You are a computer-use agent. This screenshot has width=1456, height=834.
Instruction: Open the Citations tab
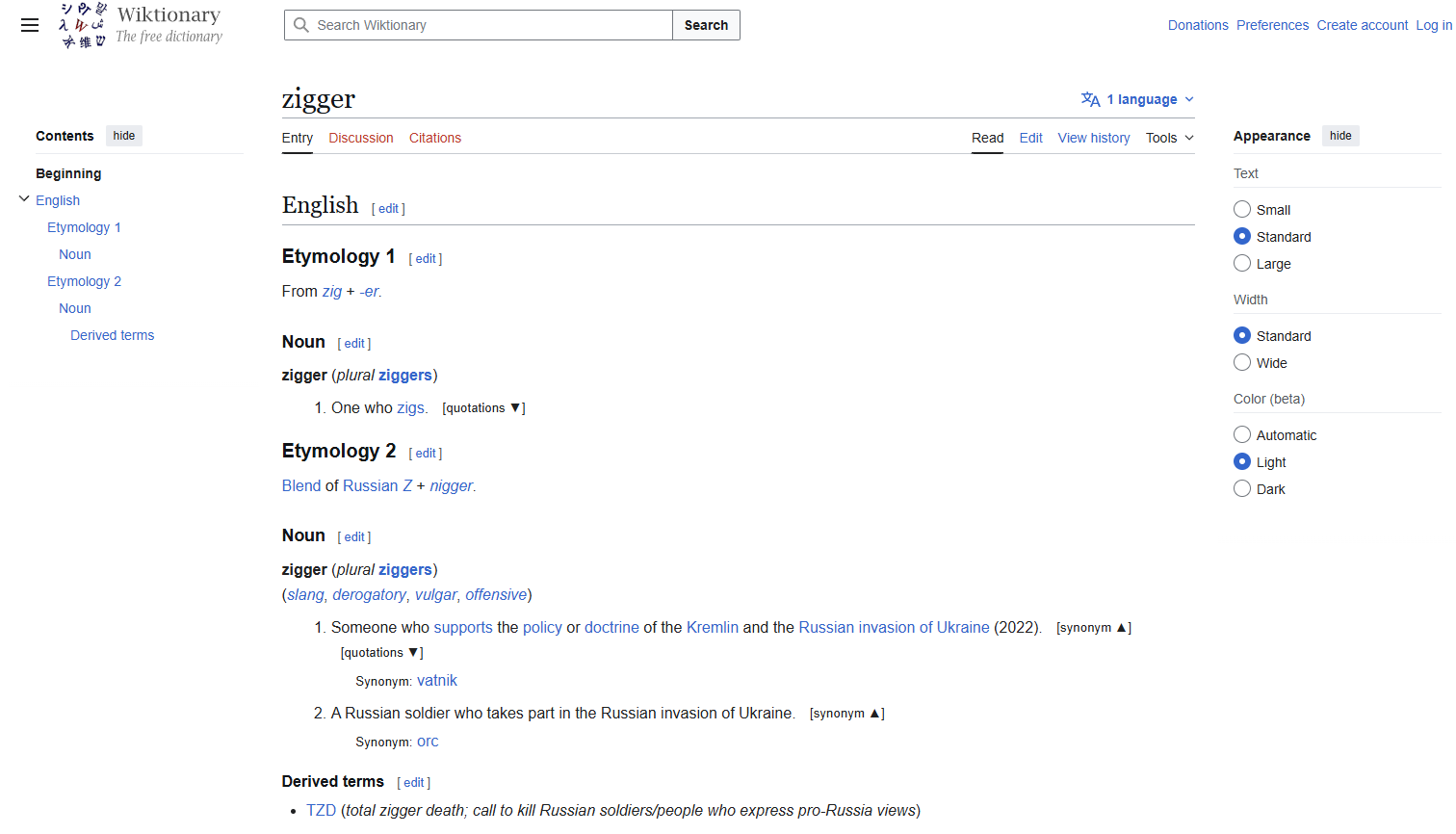[435, 138]
